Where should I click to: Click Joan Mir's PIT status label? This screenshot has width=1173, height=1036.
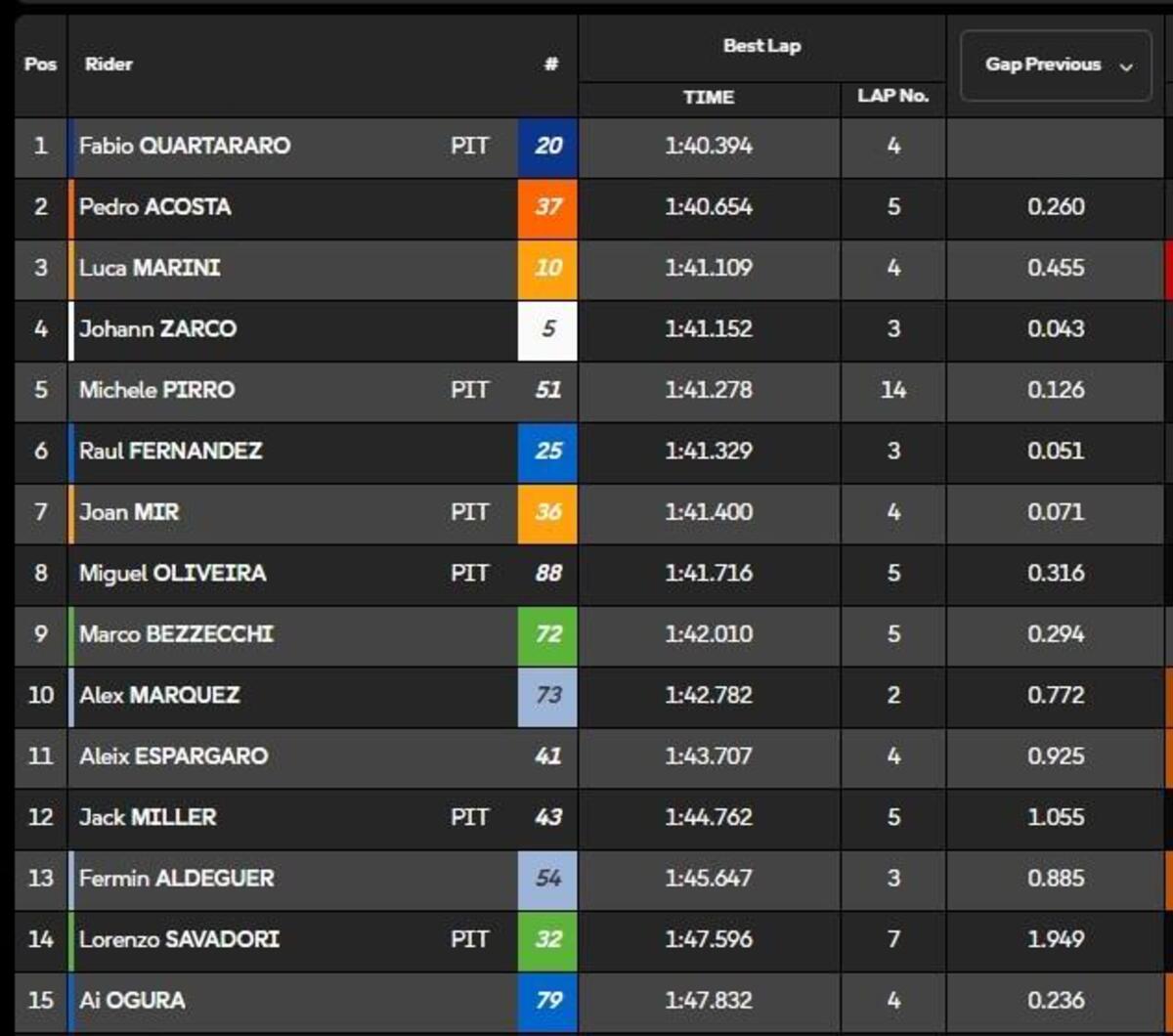click(x=469, y=512)
